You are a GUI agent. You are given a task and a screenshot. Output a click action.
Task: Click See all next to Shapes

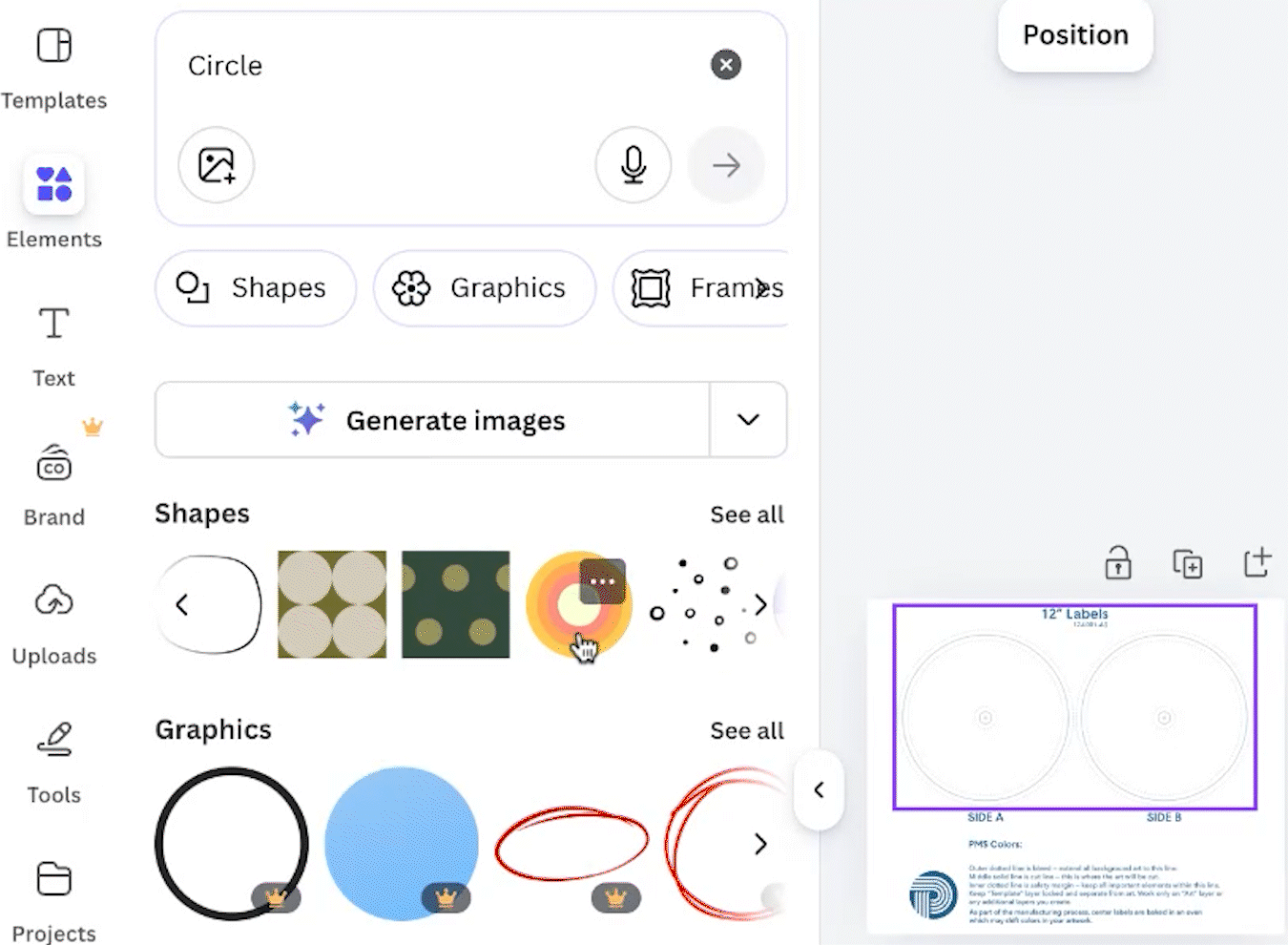[x=747, y=514]
